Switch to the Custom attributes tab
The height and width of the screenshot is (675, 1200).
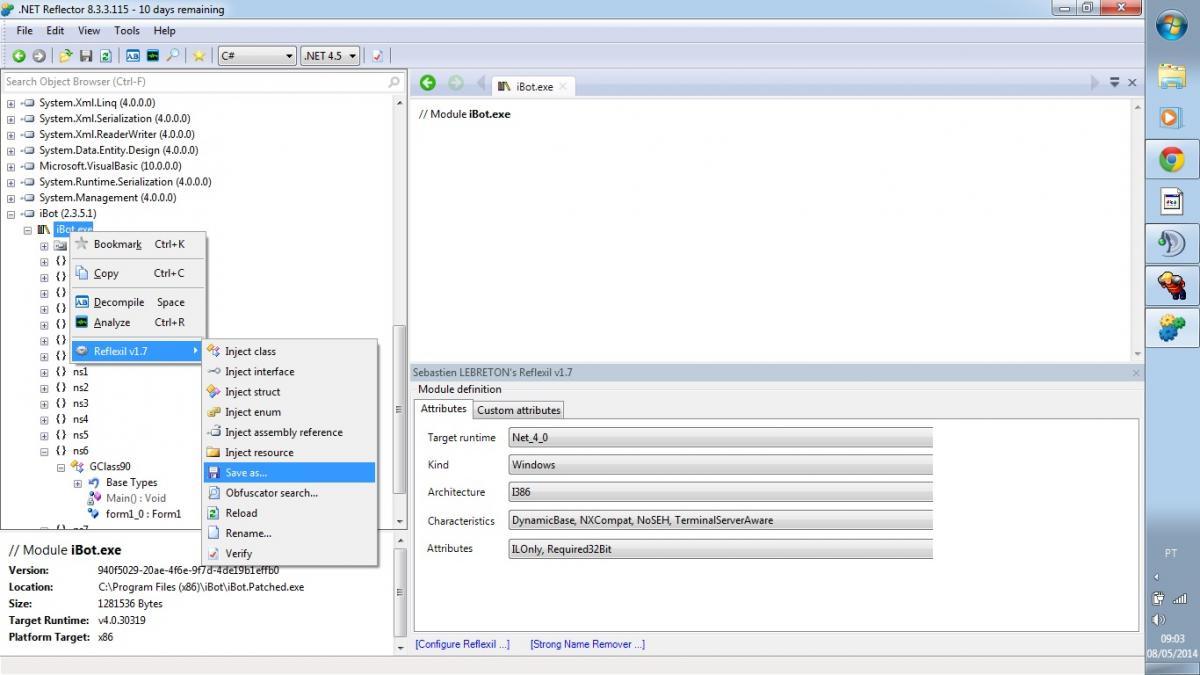click(519, 410)
